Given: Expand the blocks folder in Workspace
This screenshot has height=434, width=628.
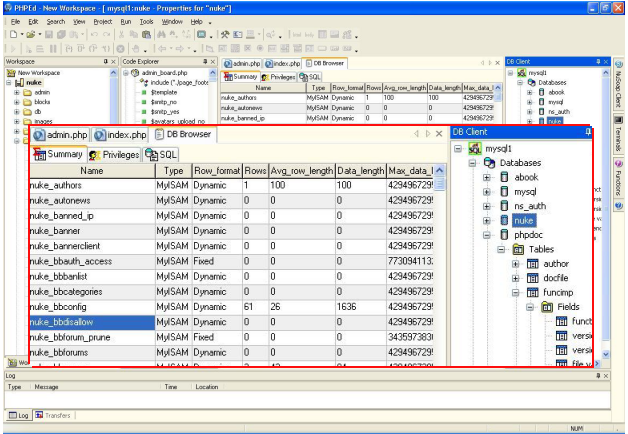Looking at the screenshot, I should tap(17, 102).
